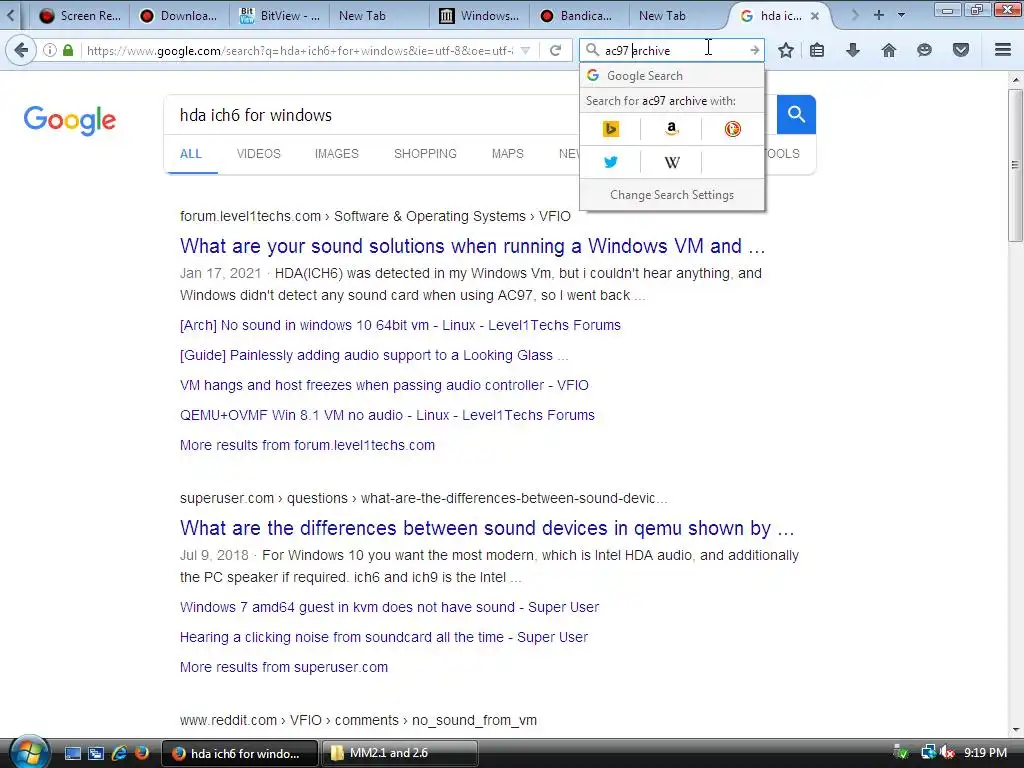Open the Pocket icon
This screenshot has width=1024, height=768.
click(961, 50)
